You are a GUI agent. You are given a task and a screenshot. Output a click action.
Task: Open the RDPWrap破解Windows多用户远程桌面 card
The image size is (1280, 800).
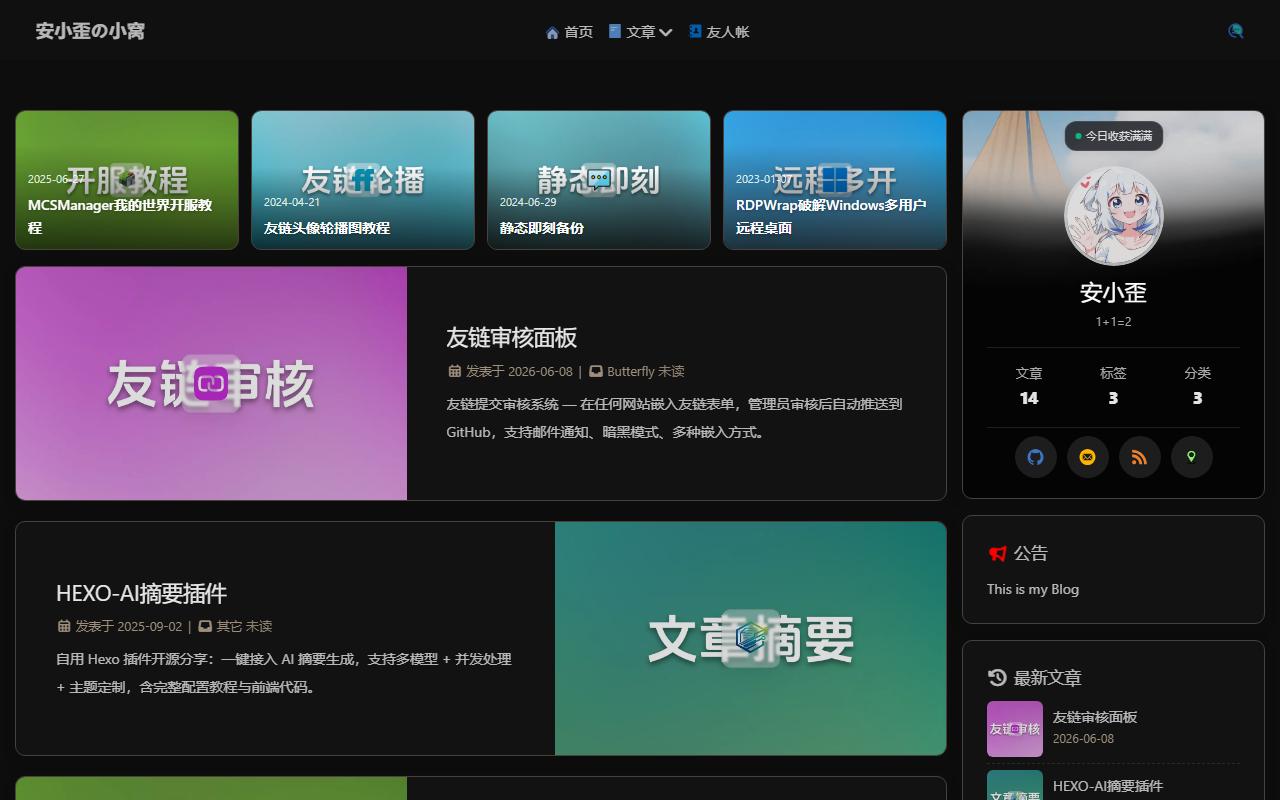point(835,180)
